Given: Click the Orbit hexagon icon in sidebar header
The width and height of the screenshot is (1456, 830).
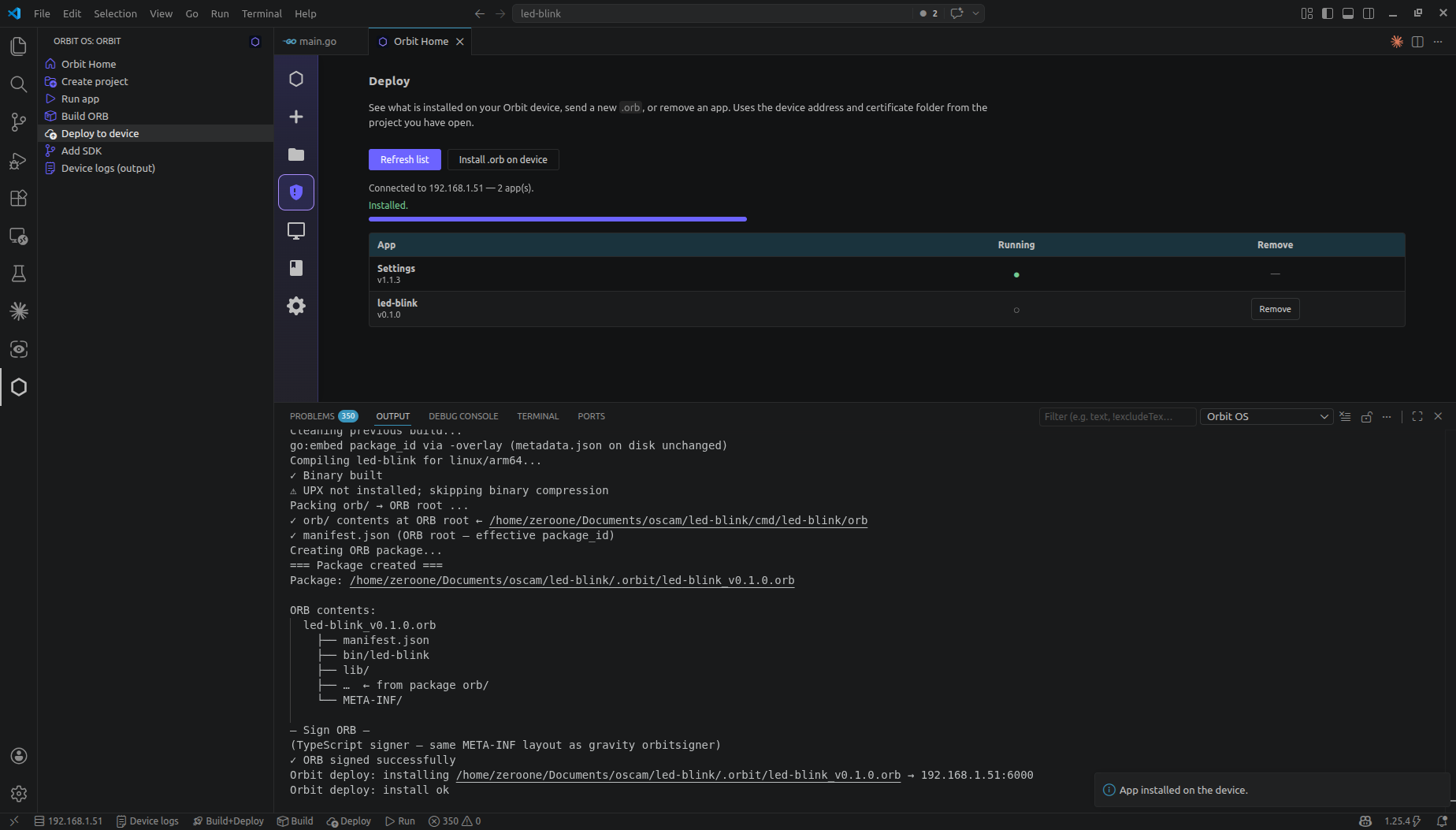Looking at the screenshot, I should [254, 42].
